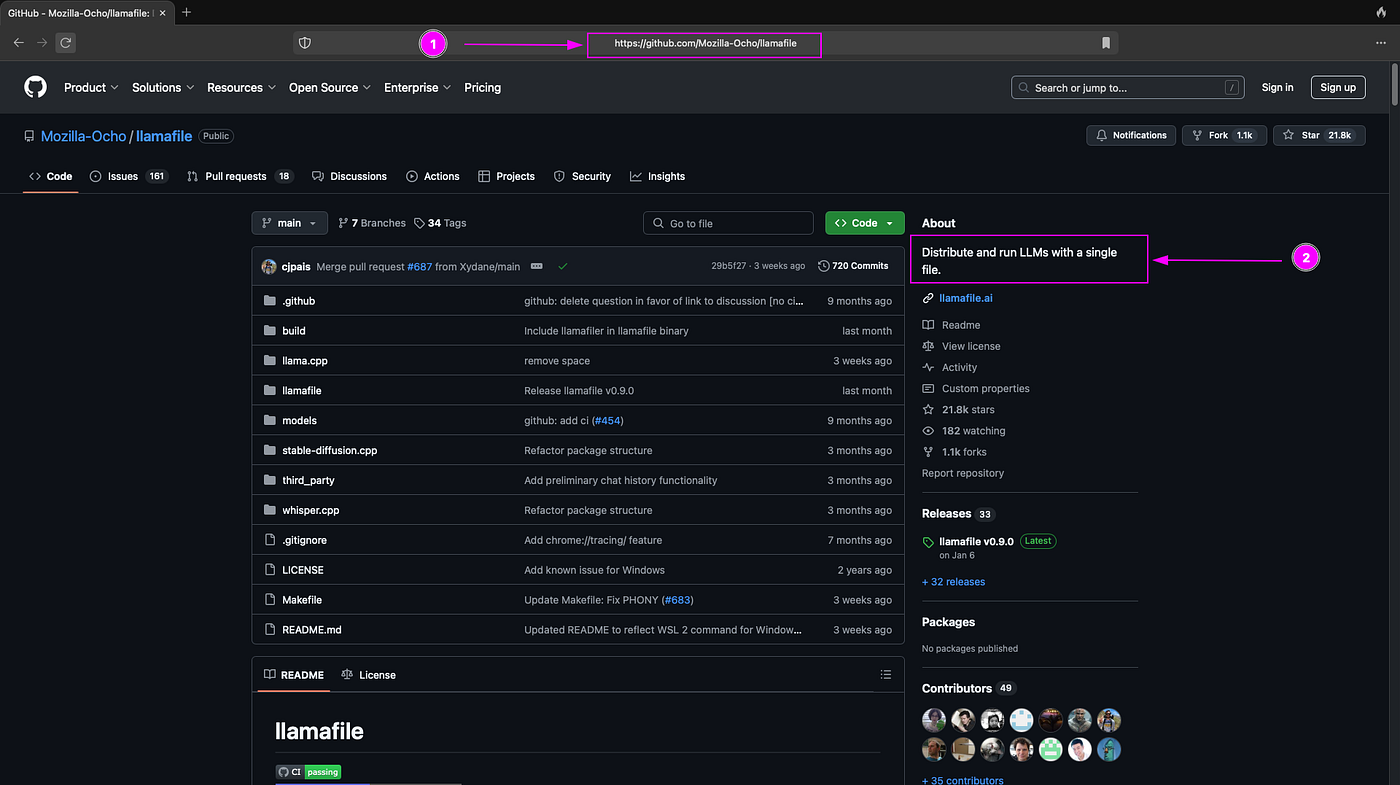Star the llamafile repository
The image size is (1400, 785).
(x=1319, y=135)
